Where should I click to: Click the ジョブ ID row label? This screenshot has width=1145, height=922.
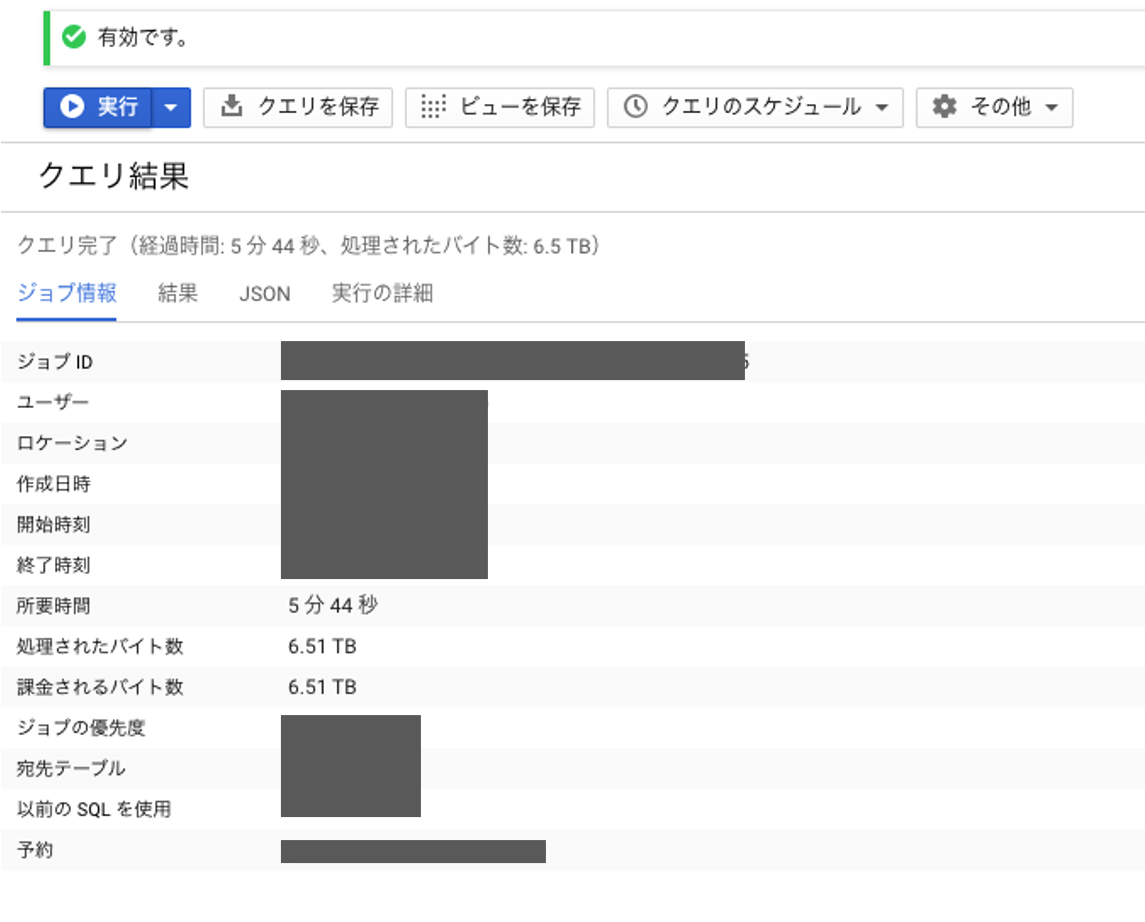pos(55,361)
